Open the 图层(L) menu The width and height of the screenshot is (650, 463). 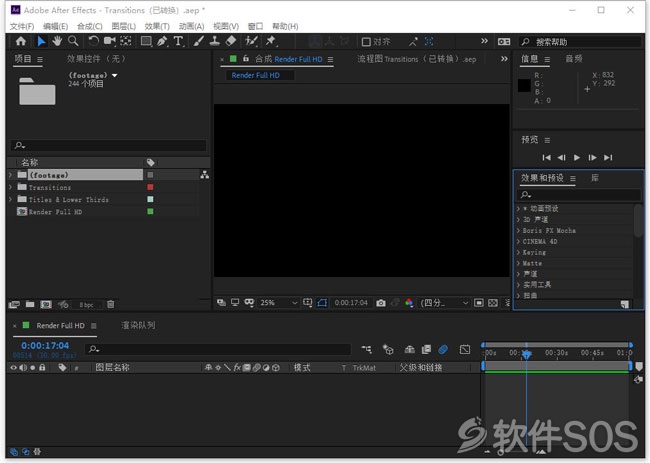click(124, 26)
